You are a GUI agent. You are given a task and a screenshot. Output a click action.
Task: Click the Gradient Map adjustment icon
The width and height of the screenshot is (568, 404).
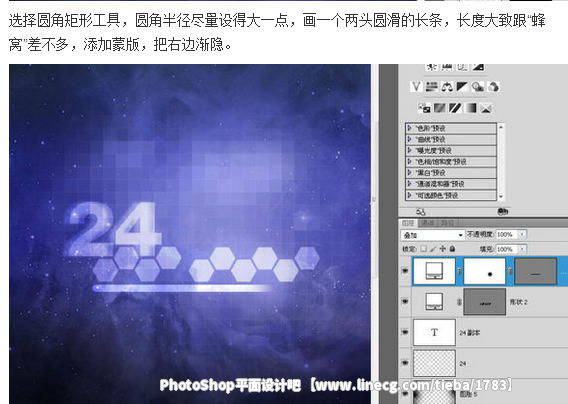471,108
